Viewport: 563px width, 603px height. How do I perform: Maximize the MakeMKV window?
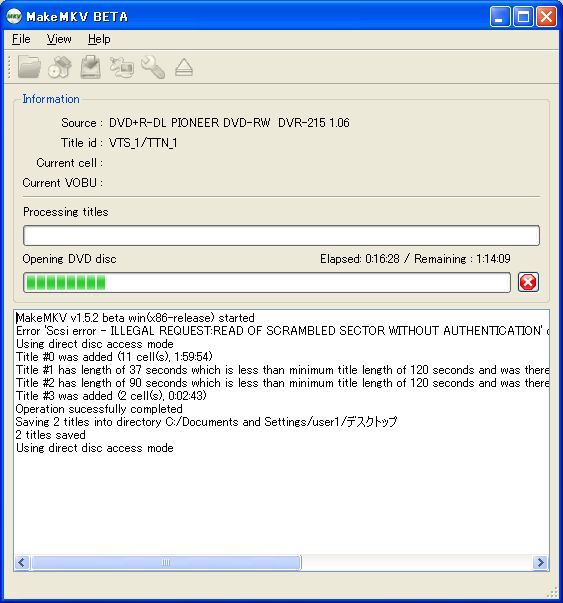point(523,17)
